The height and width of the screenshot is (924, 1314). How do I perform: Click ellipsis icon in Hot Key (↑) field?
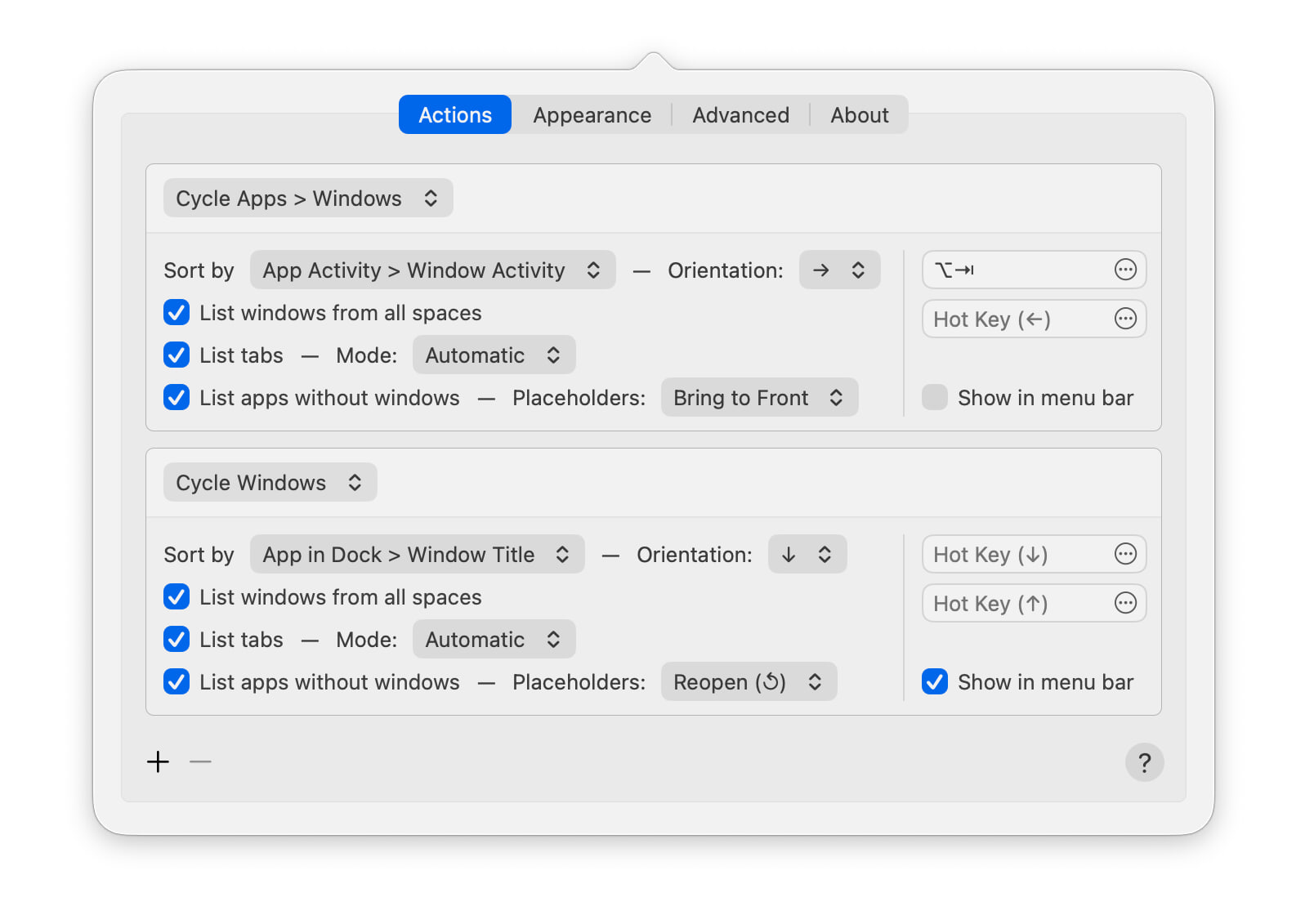1125,603
